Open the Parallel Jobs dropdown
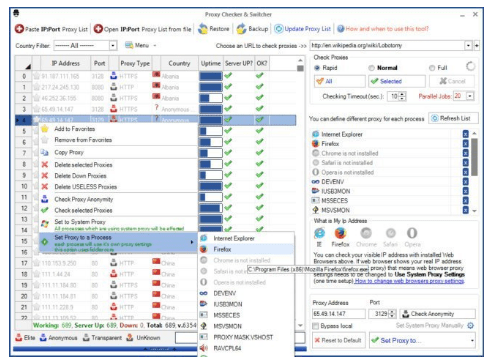Viewport: 491px width, 364px height. click(x=470, y=96)
